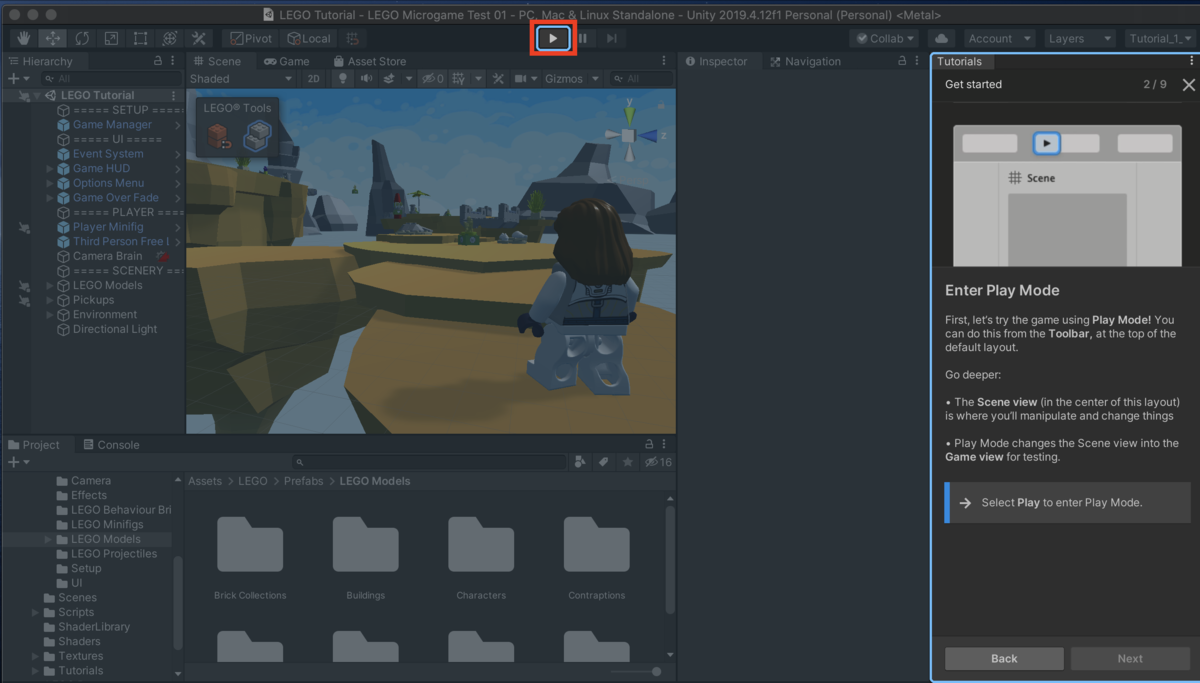The width and height of the screenshot is (1200, 683).
Task: Click the LEGO brick builder tool icon
Action: pos(219,136)
